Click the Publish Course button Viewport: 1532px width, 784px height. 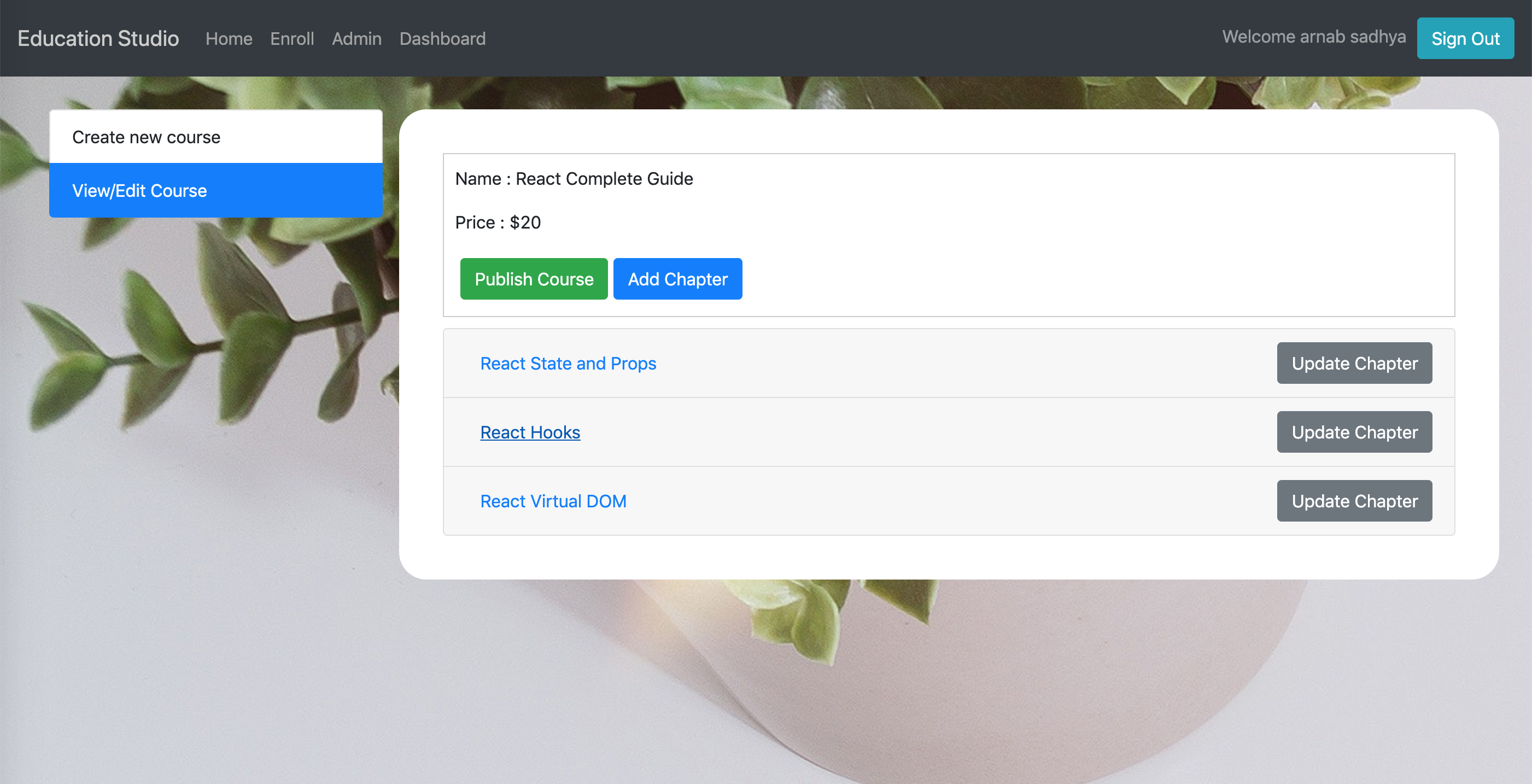(x=534, y=278)
